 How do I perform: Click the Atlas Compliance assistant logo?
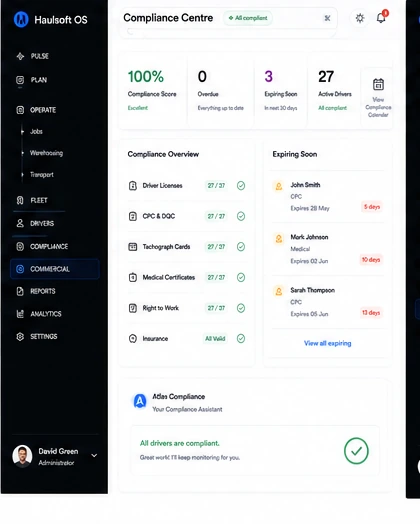[x=140, y=401]
